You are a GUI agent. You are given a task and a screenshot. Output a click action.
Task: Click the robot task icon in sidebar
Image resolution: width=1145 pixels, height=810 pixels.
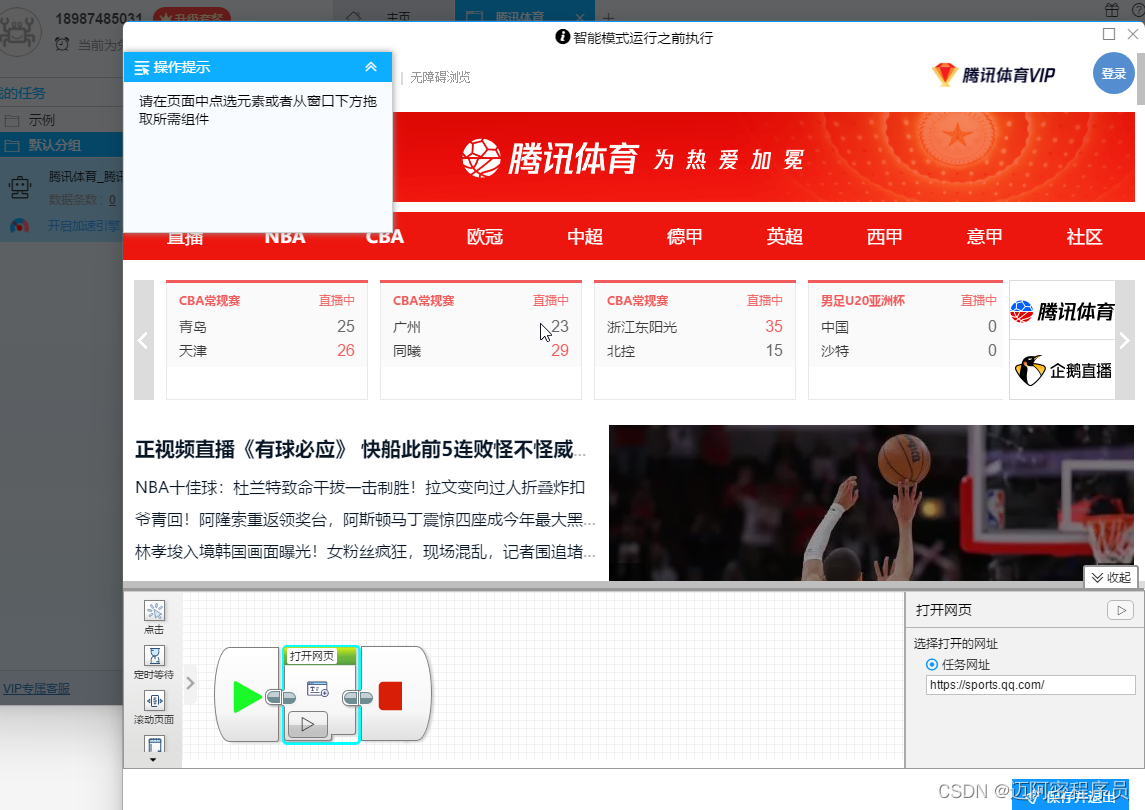[x=20, y=188]
